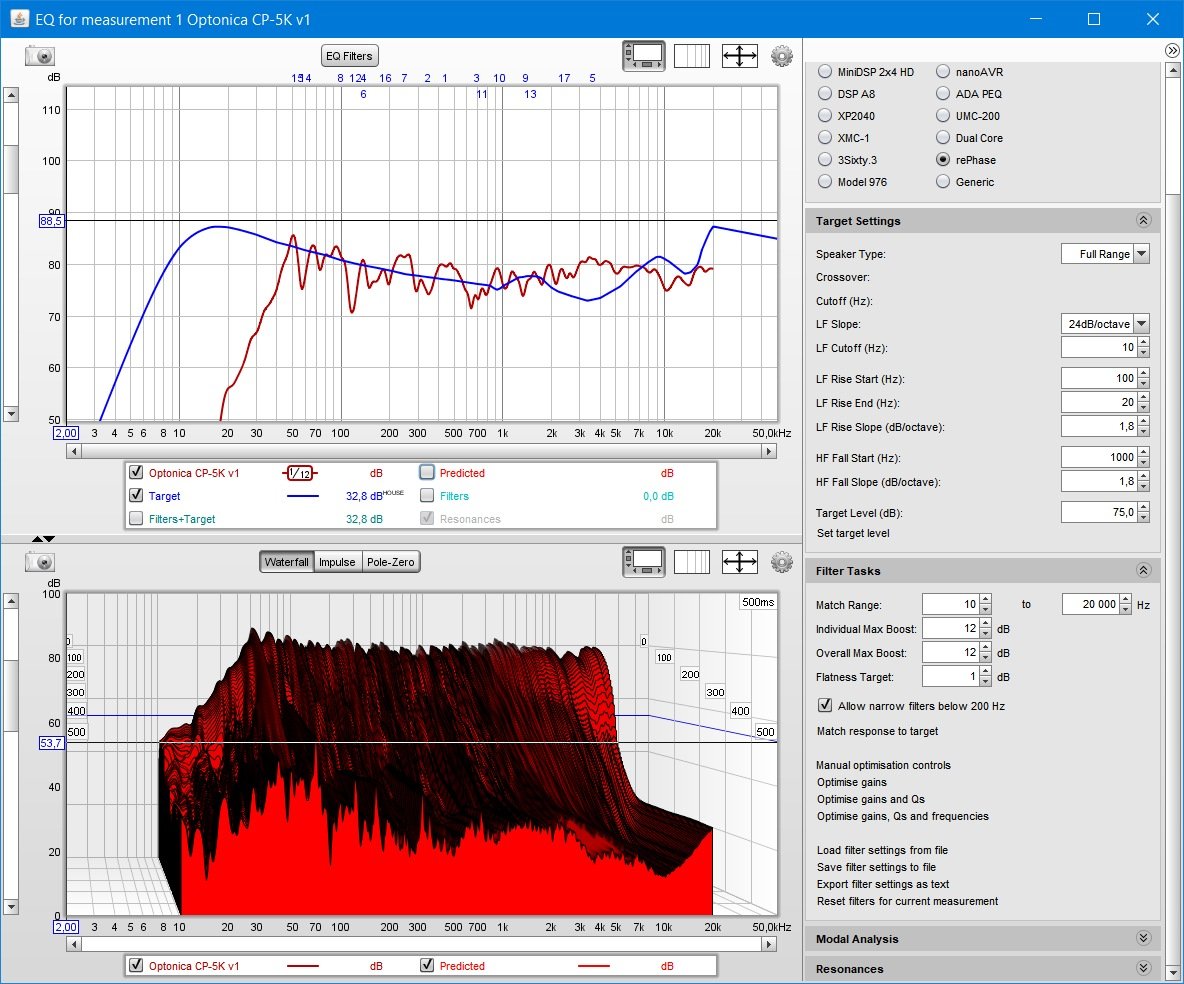1184x984 pixels.
Task: Enable the Filters+Target trace checkbox
Action: [x=136, y=518]
